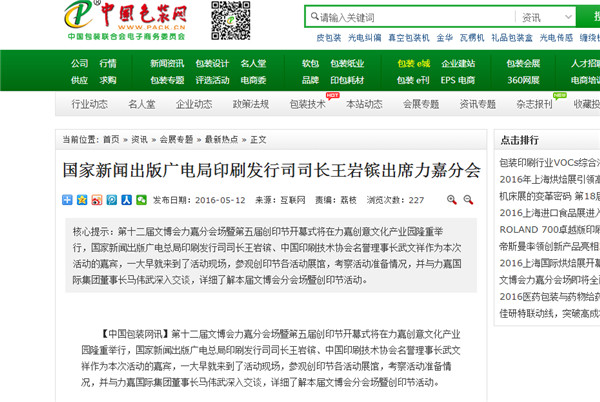Open ranking article 2016年上海烘焙展
Image resolution: width=600 pixels, height=402 pixels.
point(549,179)
